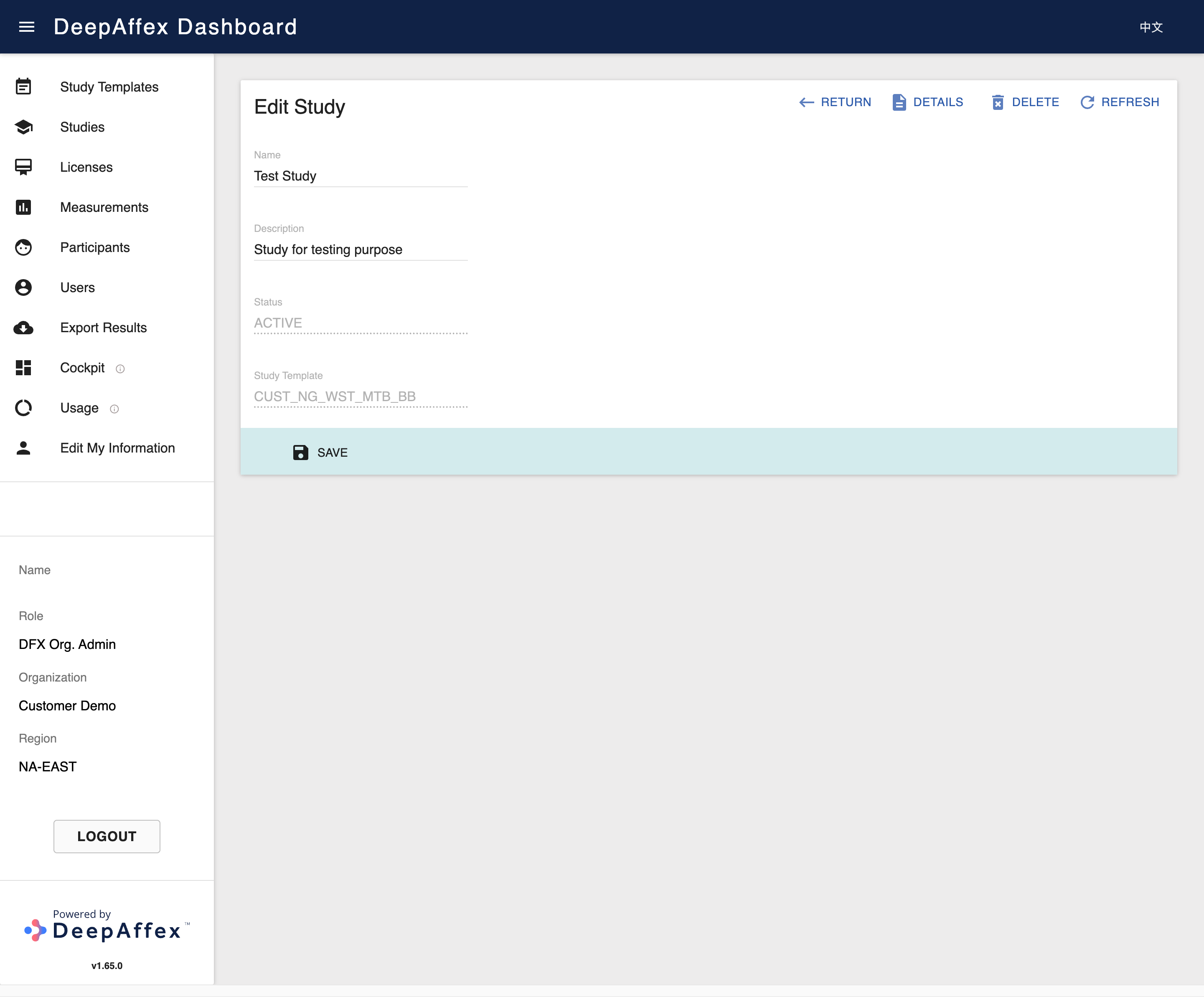1204x997 pixels.
Task: Click the Export Results cloud download icon
Action: coord(23,327)
